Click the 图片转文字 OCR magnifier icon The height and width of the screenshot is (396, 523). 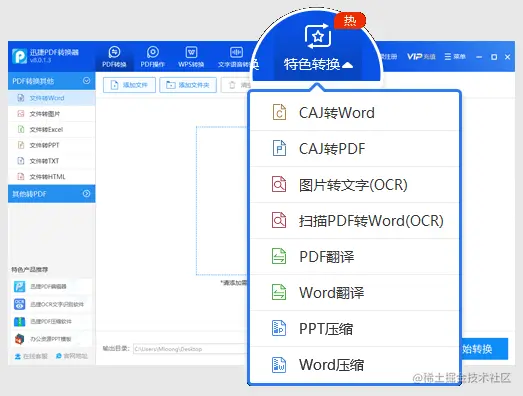(279, 184)
